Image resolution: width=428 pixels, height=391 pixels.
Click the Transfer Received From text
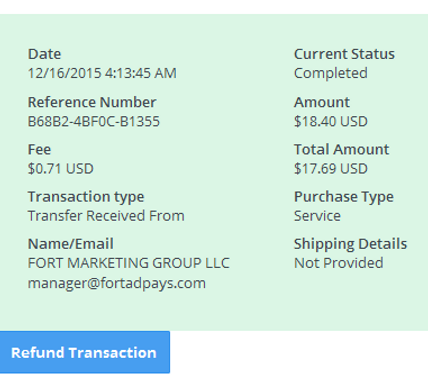(106, 216)
